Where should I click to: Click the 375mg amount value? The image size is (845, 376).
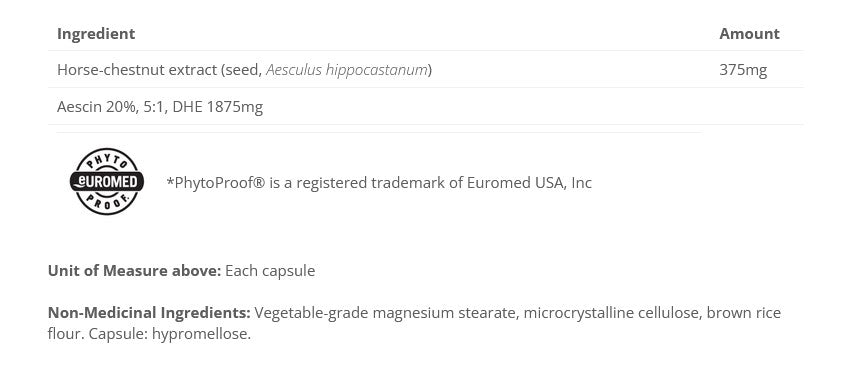tap(743, 70)
